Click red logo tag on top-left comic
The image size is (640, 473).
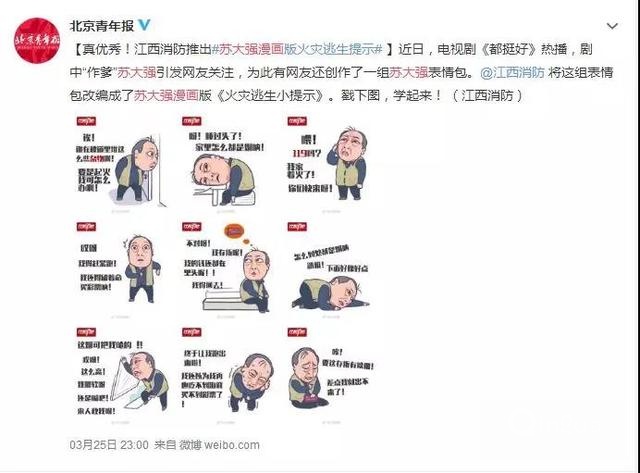[87, 121]
